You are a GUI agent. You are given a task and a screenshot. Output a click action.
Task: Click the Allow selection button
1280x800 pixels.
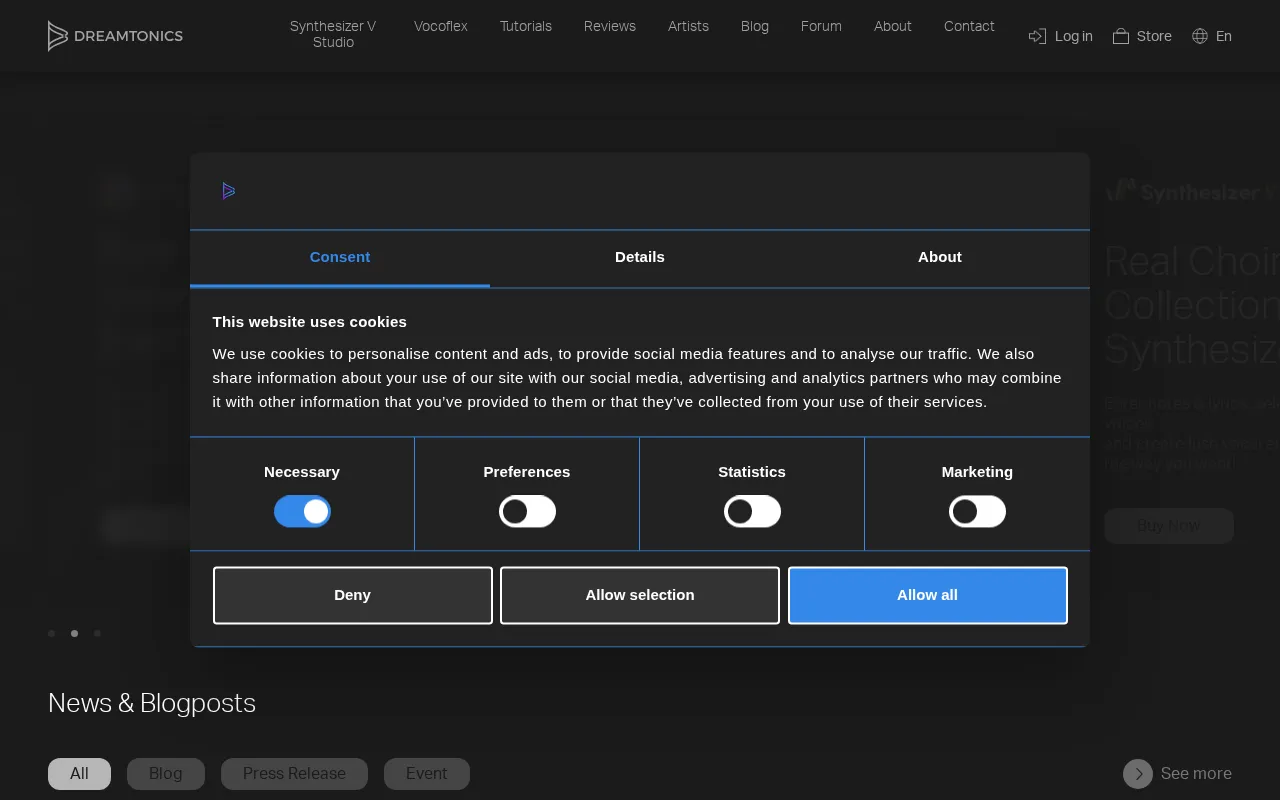640,595
